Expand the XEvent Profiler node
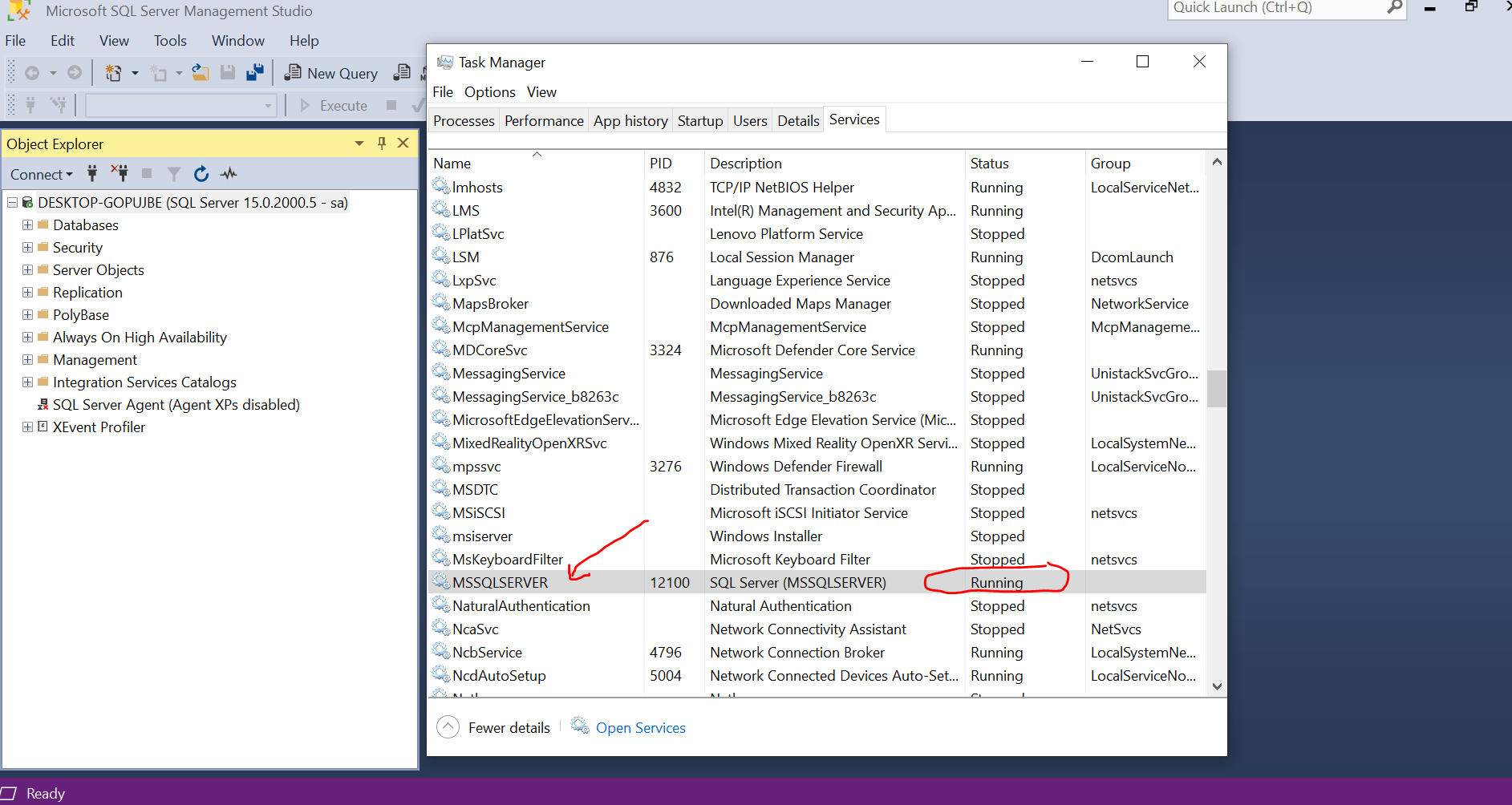 coord(28,427)
